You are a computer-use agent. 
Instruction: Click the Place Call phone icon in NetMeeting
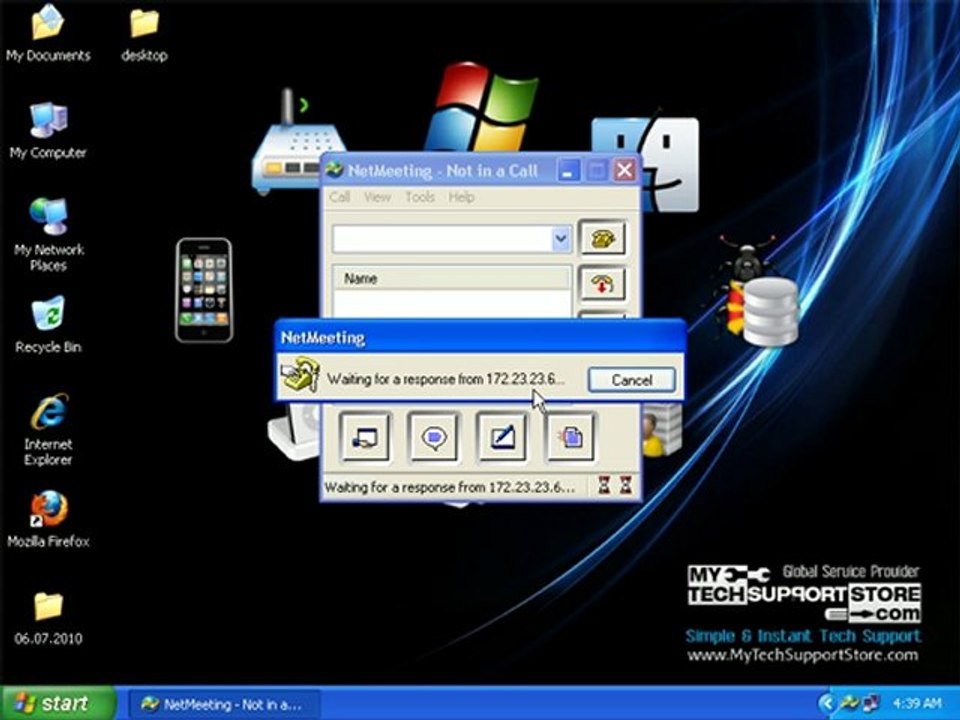(602, 238)
